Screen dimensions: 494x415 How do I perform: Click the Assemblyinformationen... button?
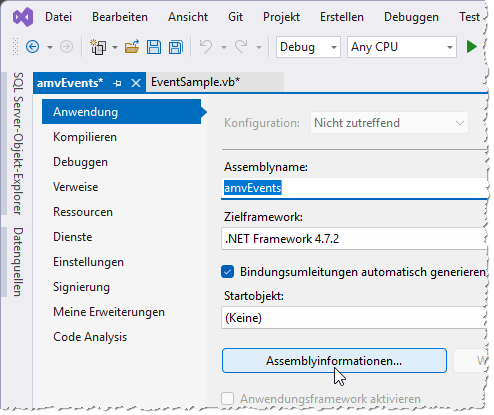click(x=334, y=361)
